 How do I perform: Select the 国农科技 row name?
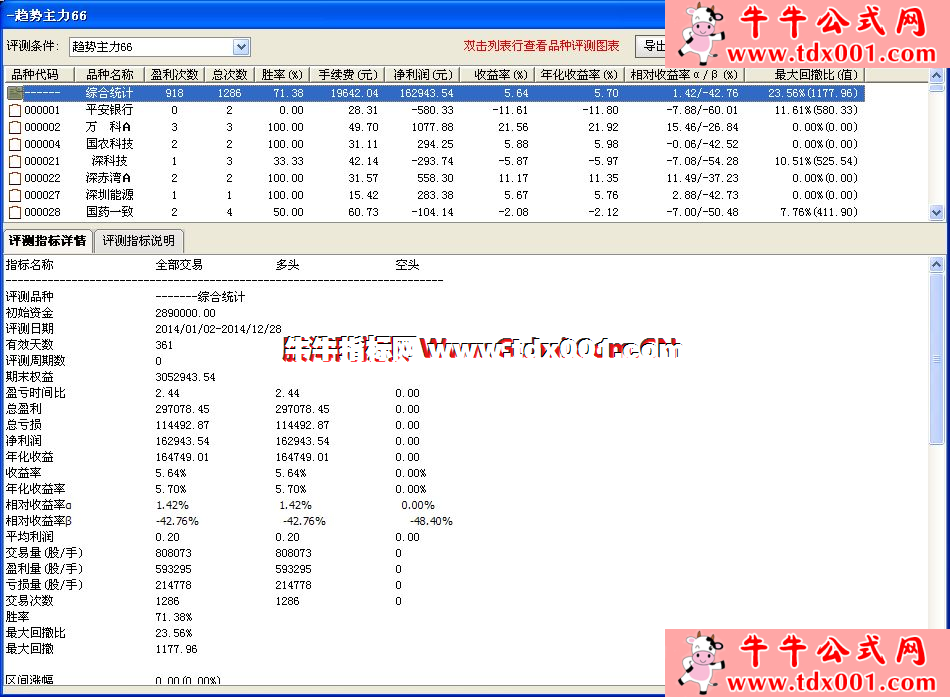(x=109, y=144)
